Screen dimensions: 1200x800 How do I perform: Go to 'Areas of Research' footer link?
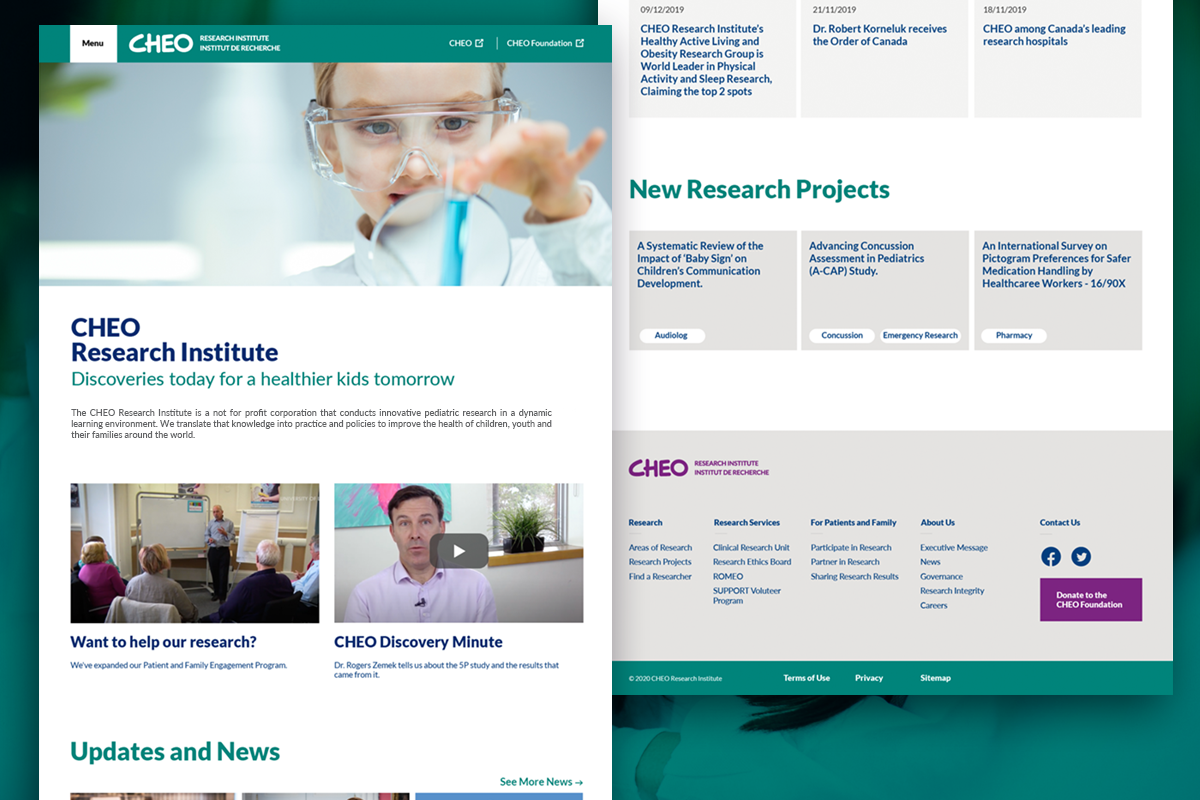660,548
